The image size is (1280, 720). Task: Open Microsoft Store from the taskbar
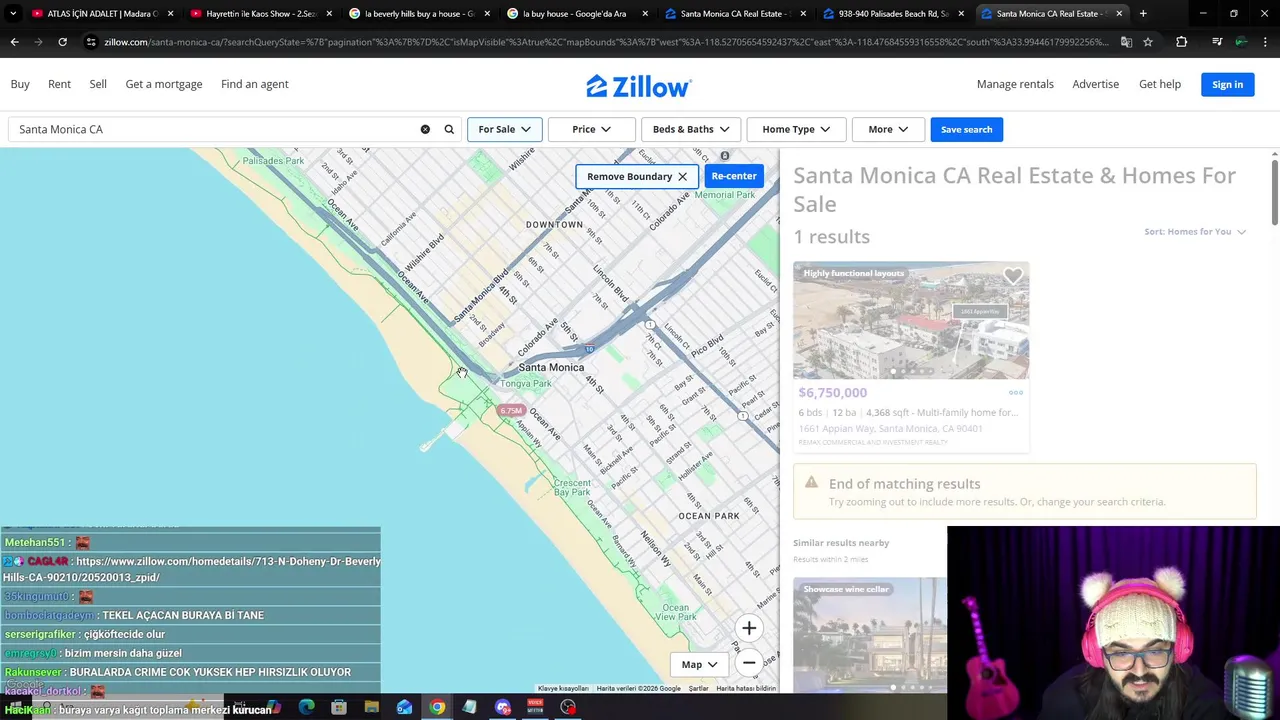point(339,707)
